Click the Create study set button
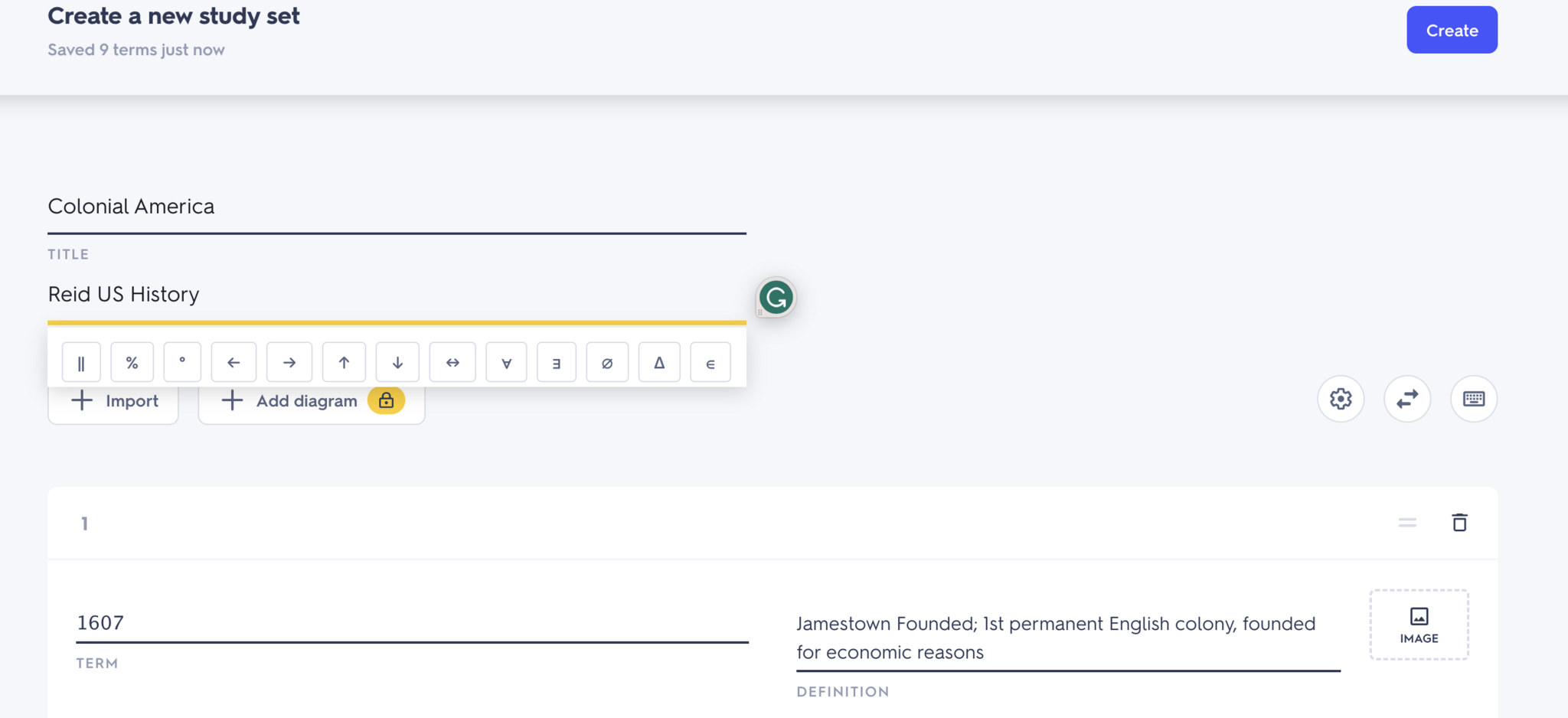 (x=1452, y=31)
